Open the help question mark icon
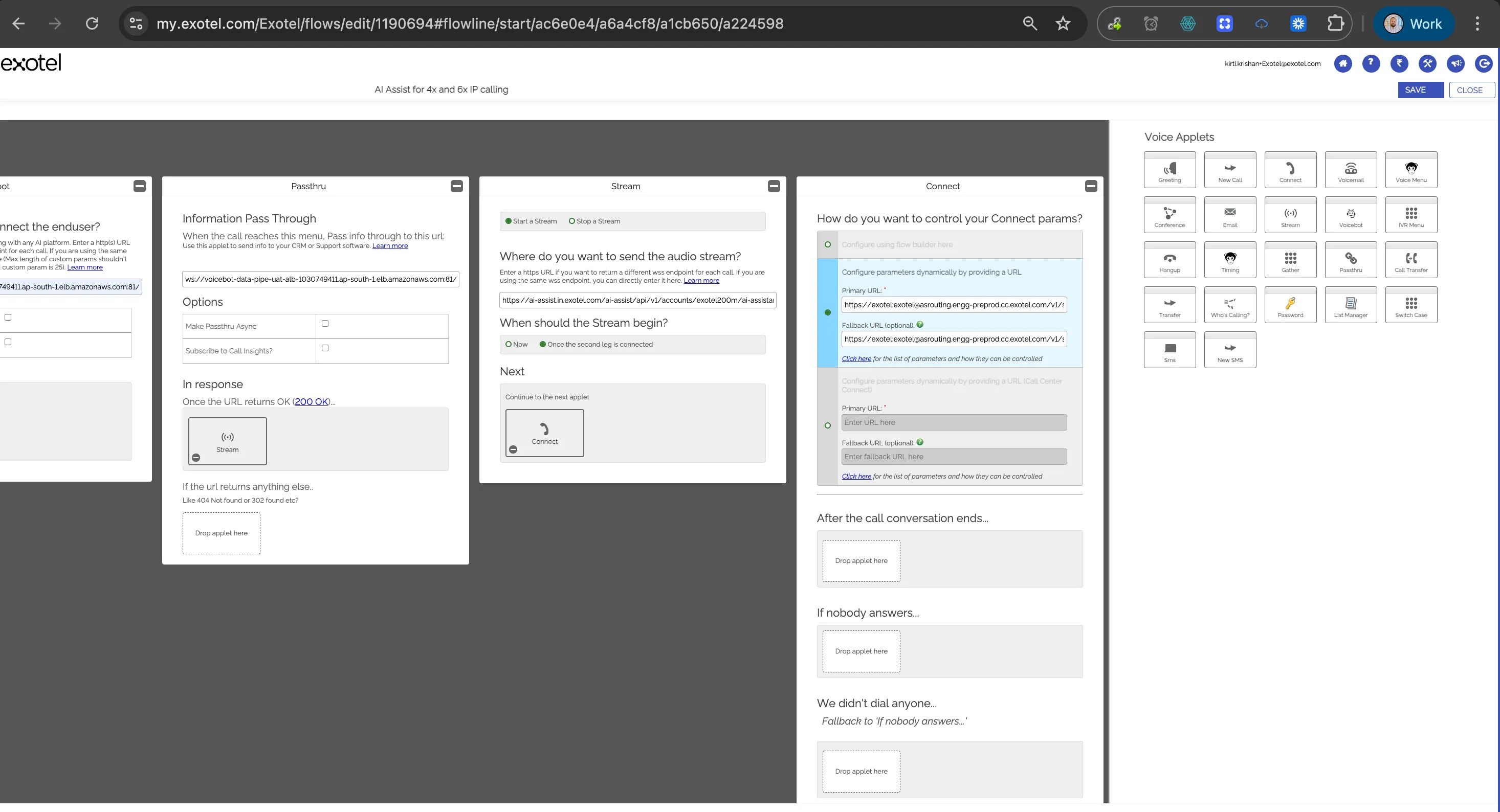 [1371, 63]
